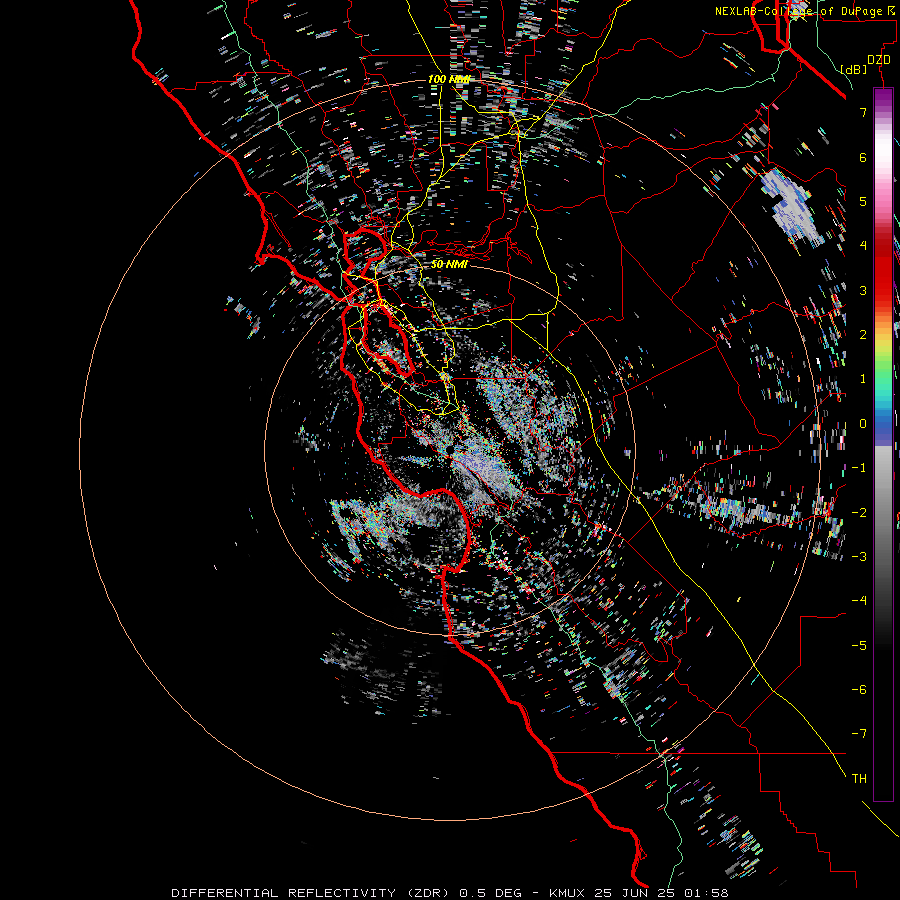Image resolution: width=900 pixels, height=900 pixels.
Task: Click the "100 NMI" range ring label
Action: [x=449, y=79]
